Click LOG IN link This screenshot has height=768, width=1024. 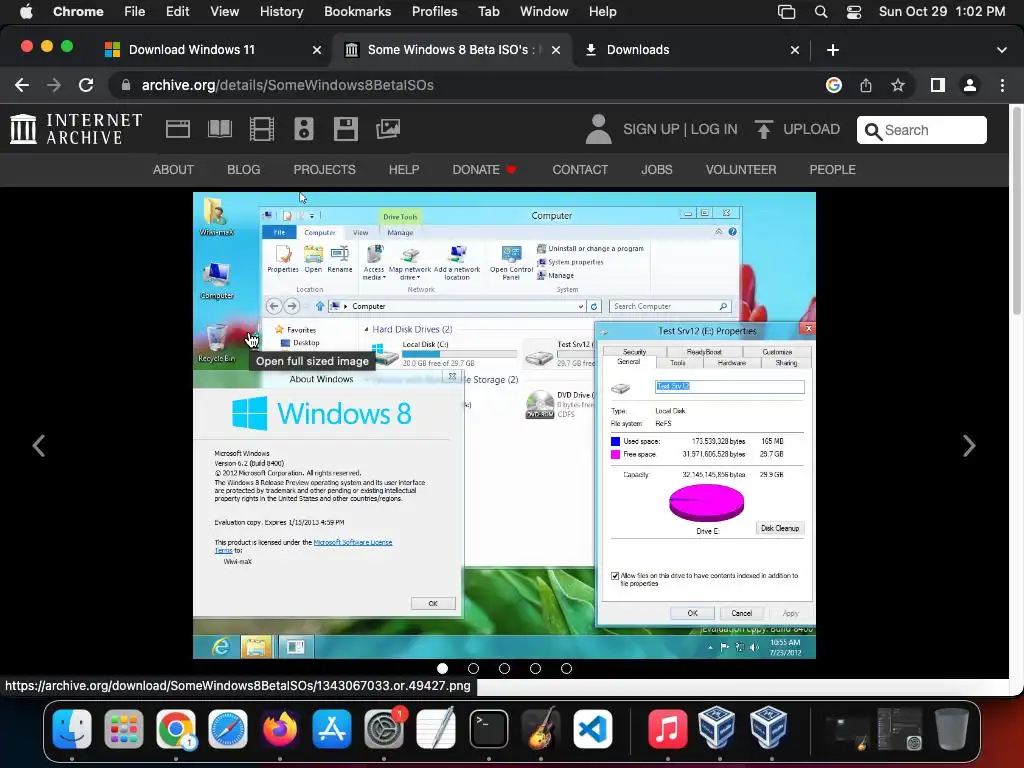(714, 129)
